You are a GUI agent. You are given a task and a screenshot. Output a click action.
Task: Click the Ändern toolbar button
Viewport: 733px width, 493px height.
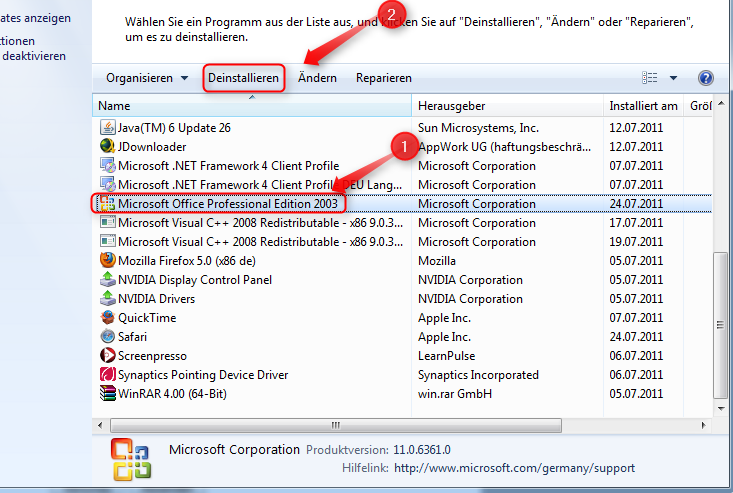[317, 78]
